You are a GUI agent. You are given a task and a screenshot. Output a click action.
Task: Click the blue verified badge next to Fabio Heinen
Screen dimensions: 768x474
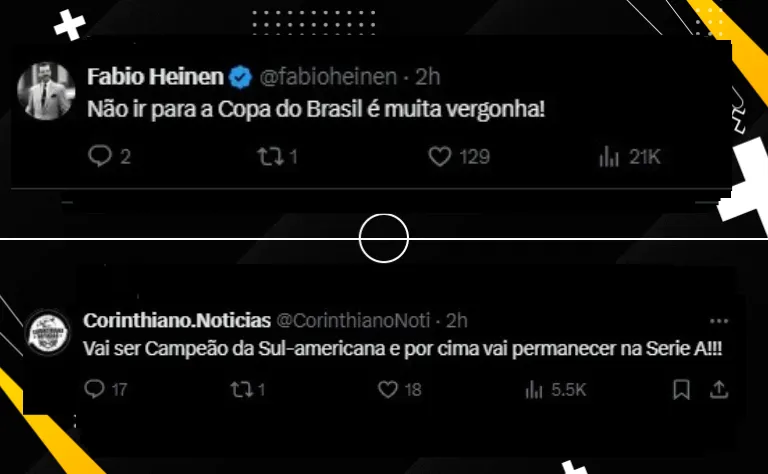[x=240, y=76]
